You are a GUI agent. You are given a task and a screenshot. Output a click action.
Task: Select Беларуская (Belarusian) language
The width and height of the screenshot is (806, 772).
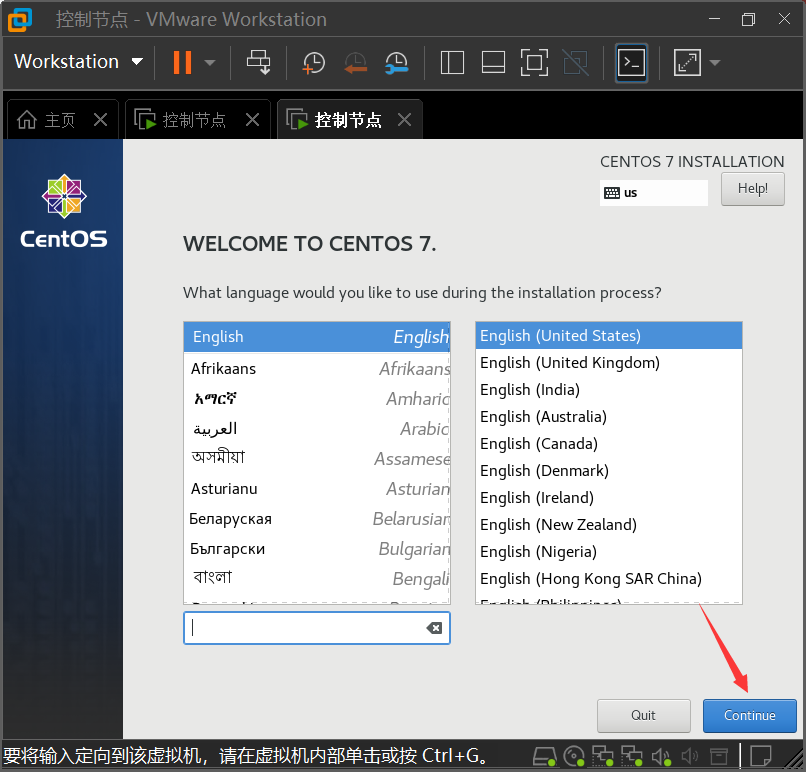coord(317,519)
